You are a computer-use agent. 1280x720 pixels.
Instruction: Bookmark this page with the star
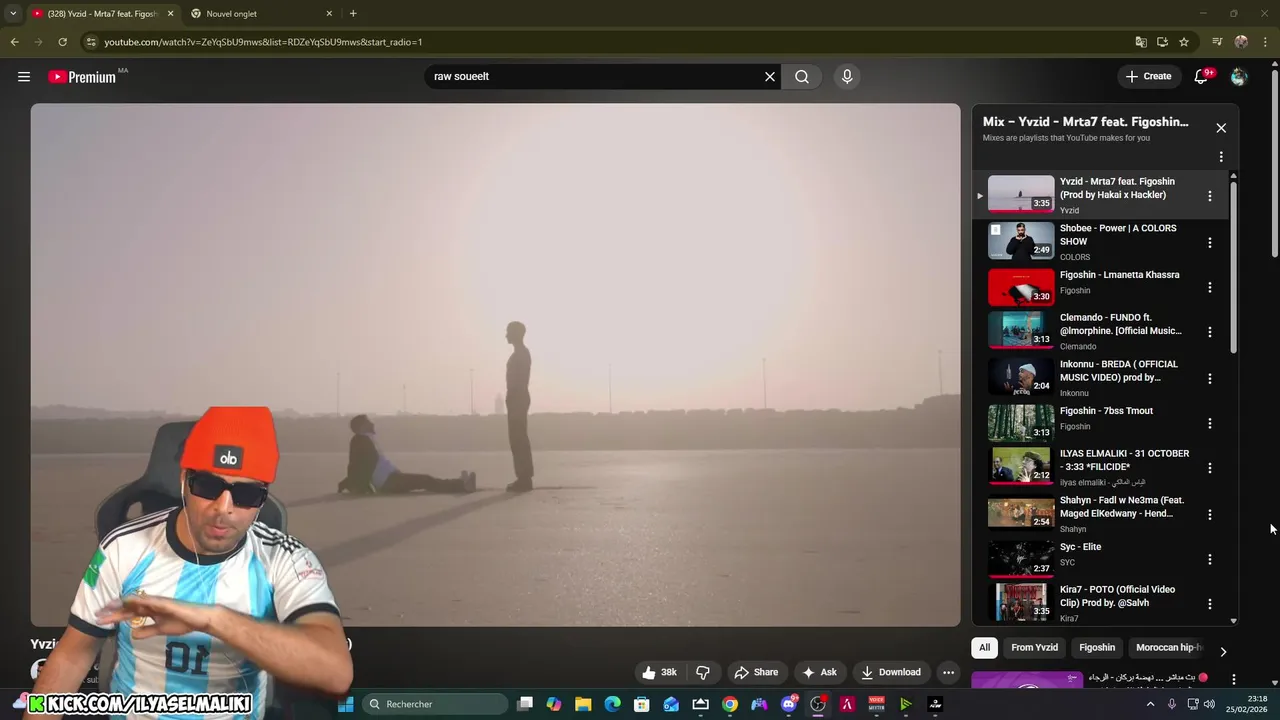1184,42
